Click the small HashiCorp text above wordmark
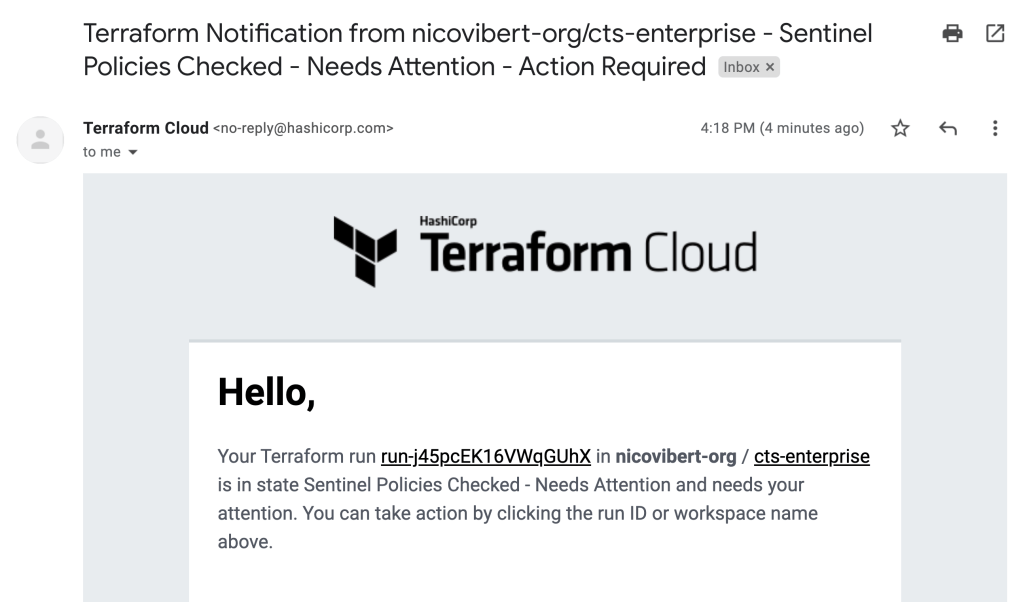Screen dimensions: 1023x602 point(438,224)
